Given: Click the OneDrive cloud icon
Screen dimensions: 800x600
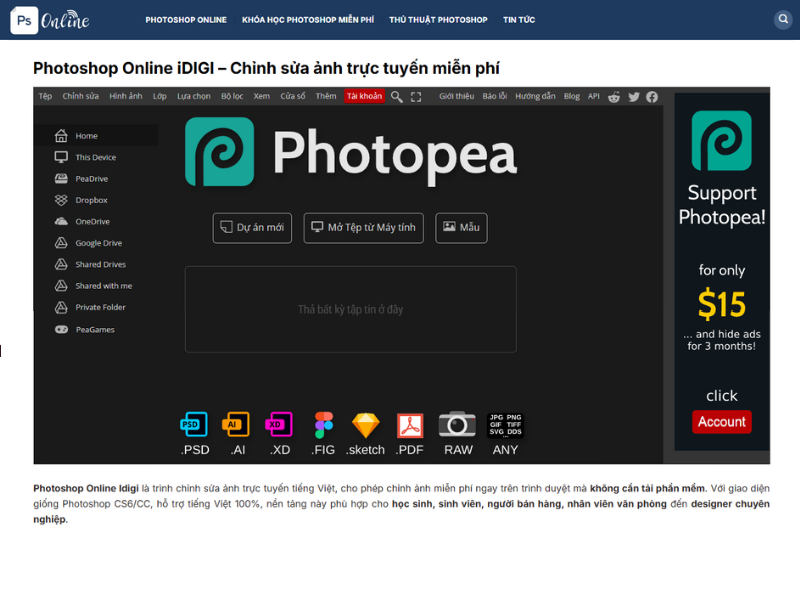Looking at the screenshot, I should tap(61, 221).
